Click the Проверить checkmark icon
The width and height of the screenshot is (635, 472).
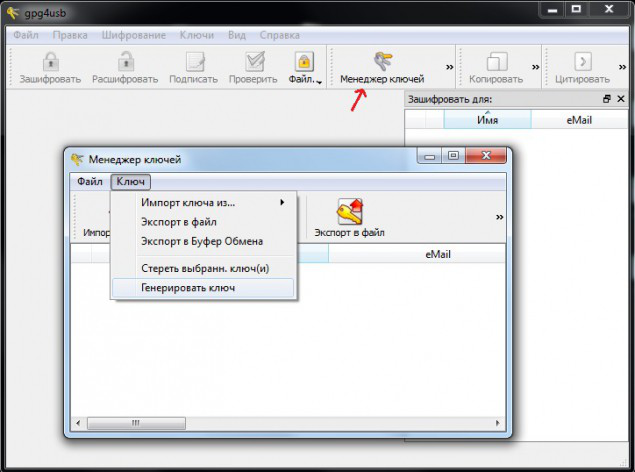[x=255, y=62]
